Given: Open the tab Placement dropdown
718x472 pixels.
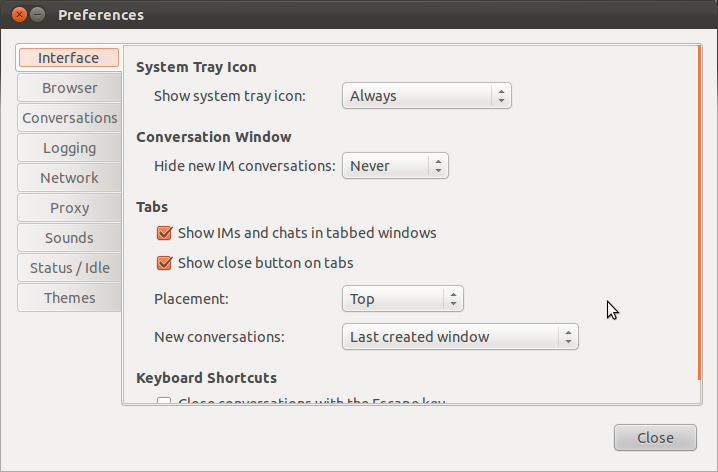Looking at the screenshot, I should point(403,299).
